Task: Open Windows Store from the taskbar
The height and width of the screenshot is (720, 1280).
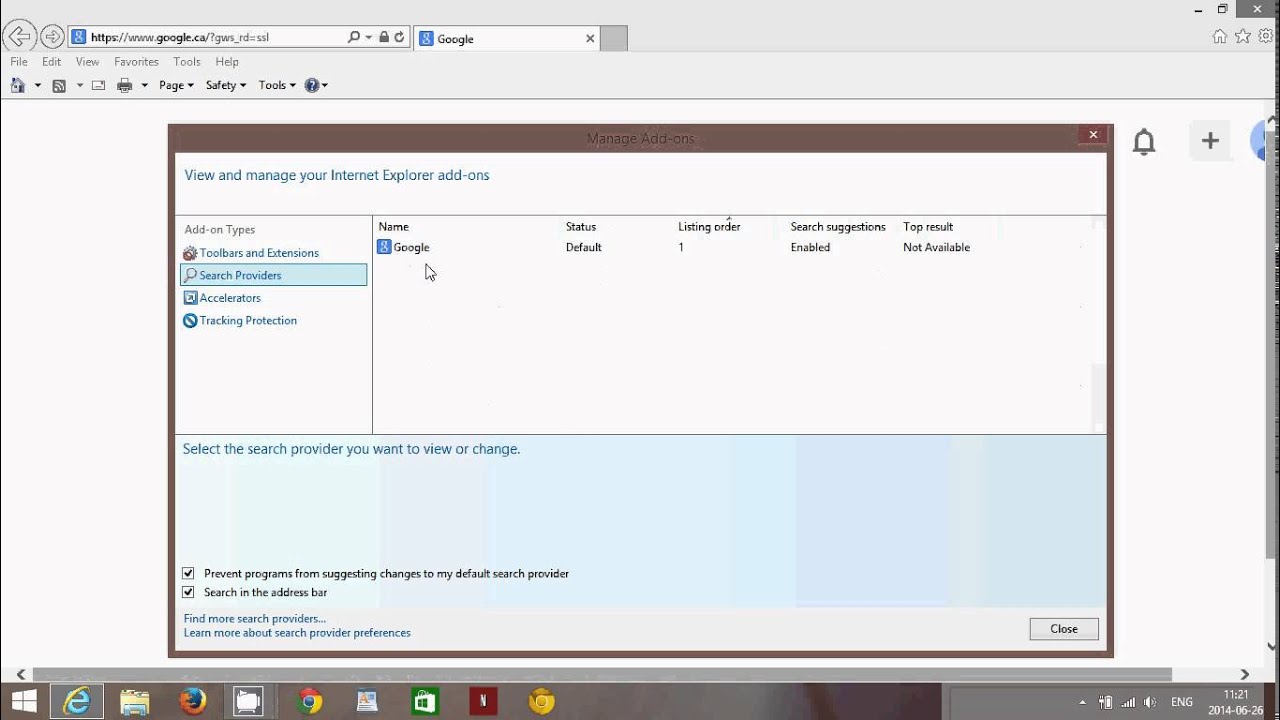Action: point(425,701)
